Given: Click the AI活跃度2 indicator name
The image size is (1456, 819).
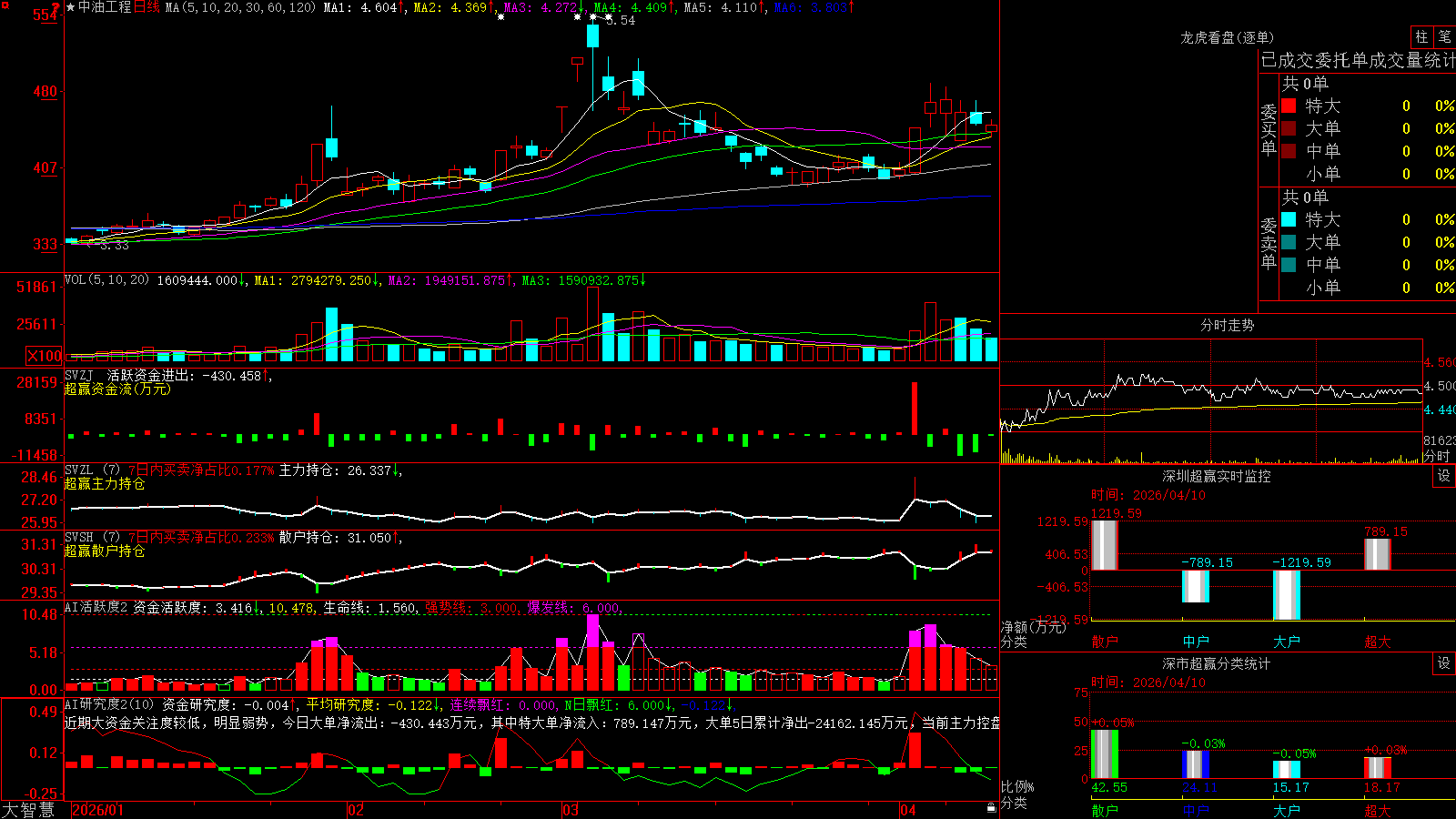Looking at the screenshot, I should click(x=96, y=607).
